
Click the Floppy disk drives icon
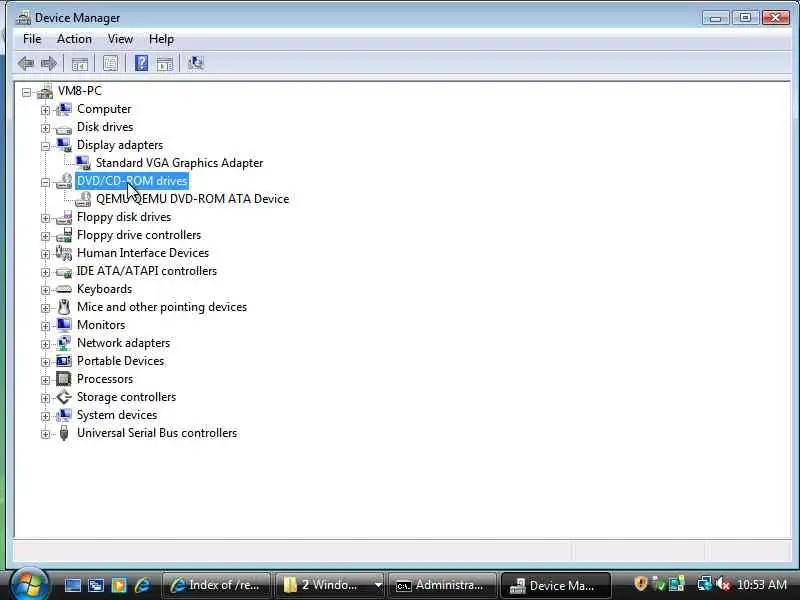[64, 217]
